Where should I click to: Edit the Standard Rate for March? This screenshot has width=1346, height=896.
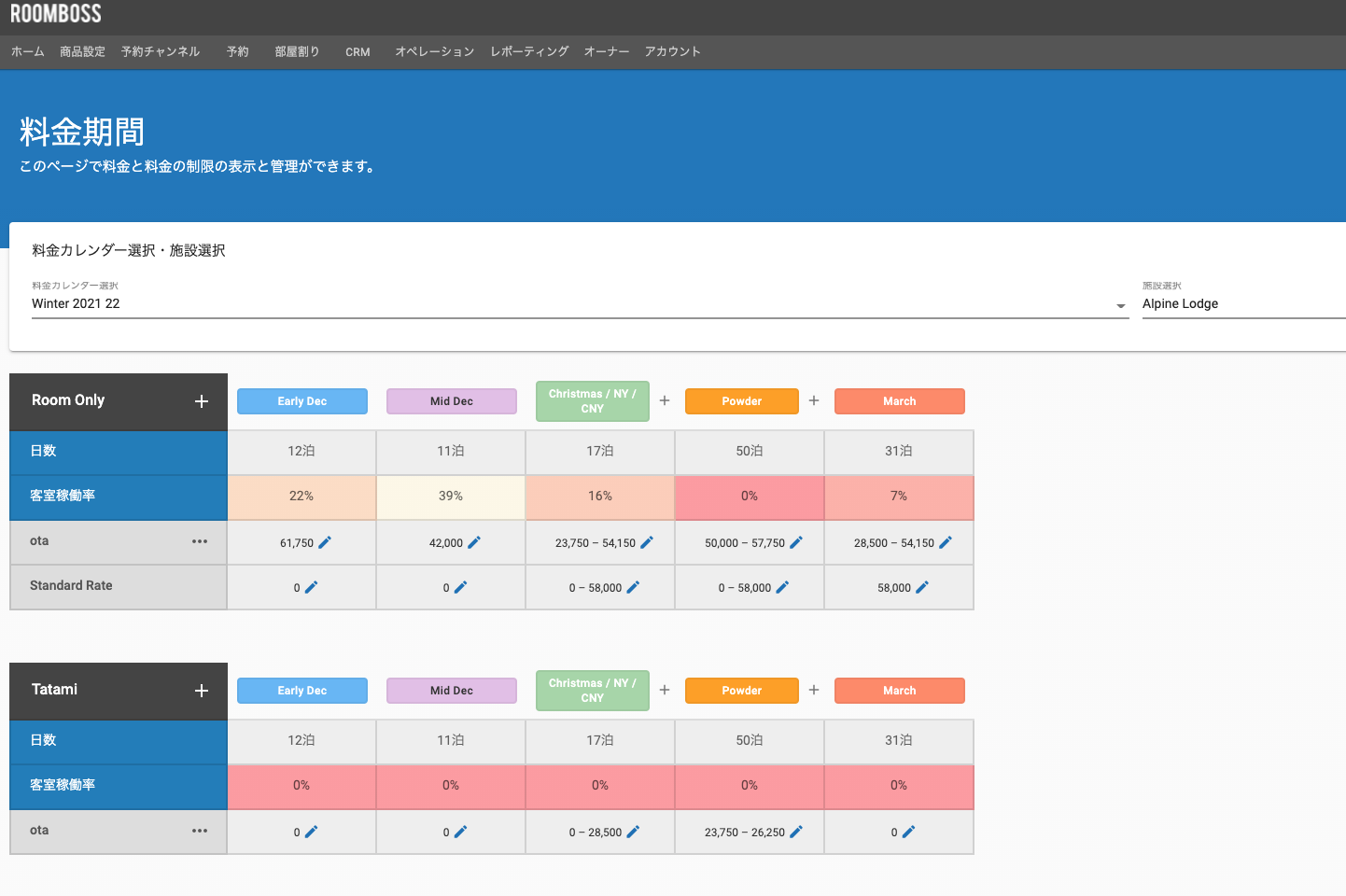click(924, 587)
